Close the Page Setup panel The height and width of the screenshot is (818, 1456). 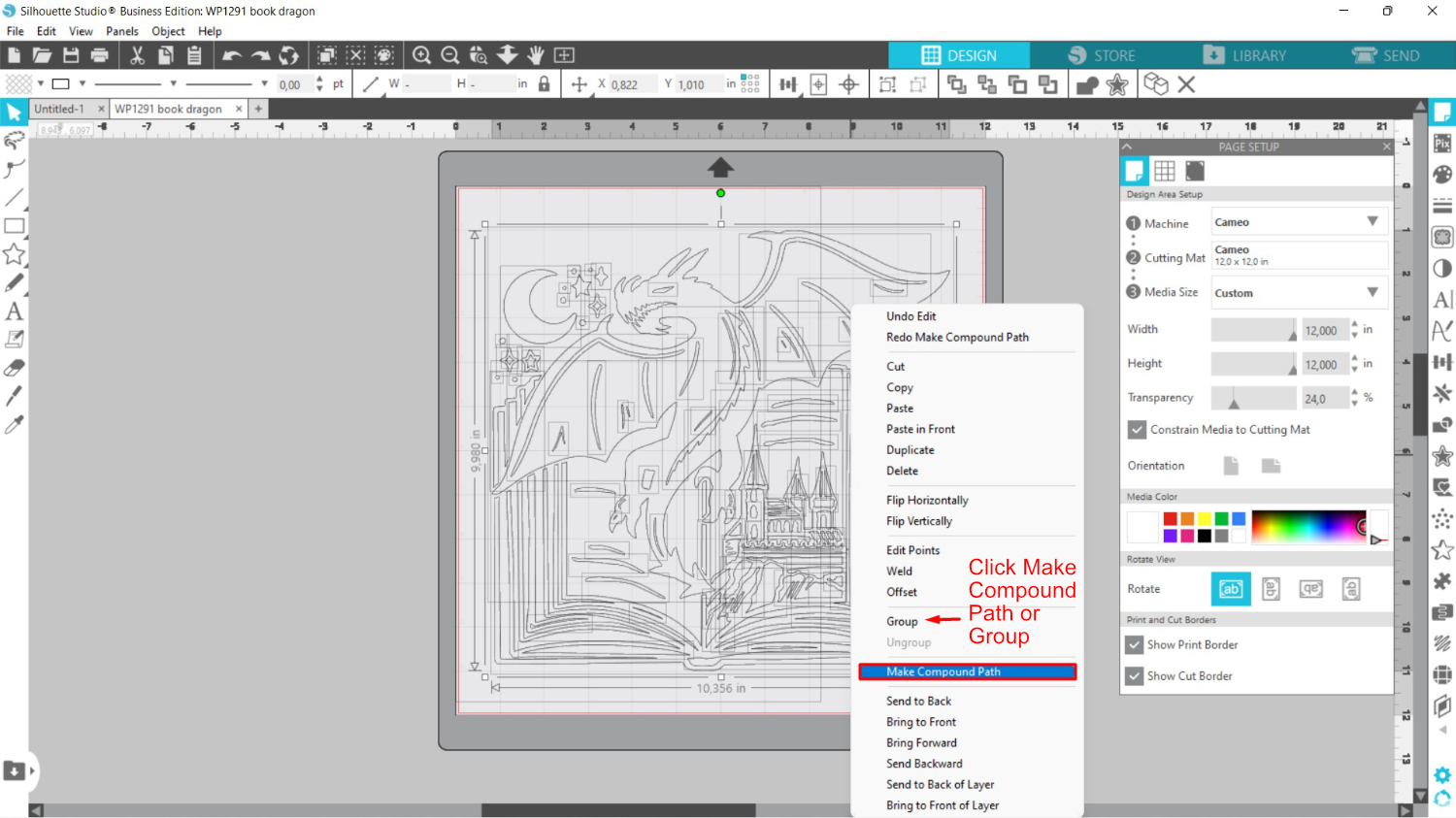(1386, 147)
